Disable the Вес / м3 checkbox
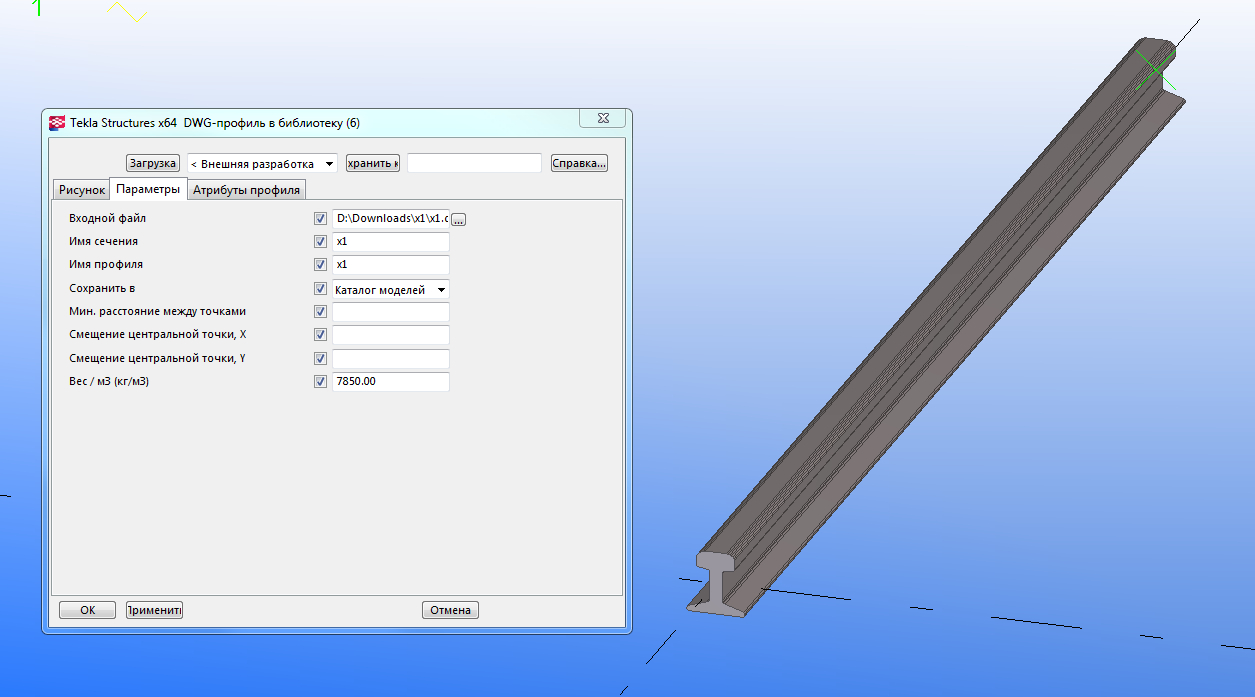Screen dimensions: 1255x697 click(x=320, y=382)
